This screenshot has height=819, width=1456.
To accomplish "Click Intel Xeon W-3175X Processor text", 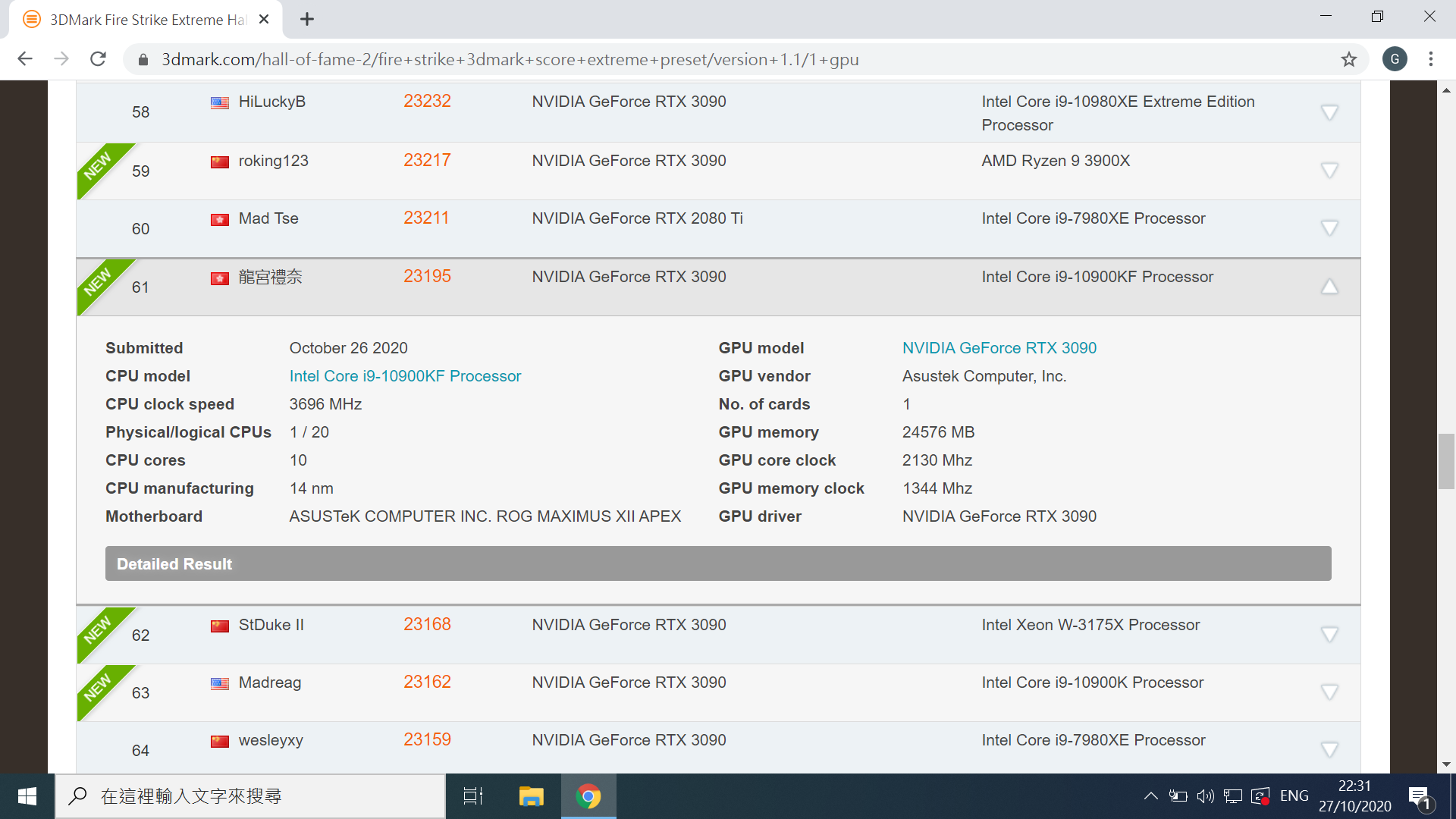I will [x=1090, y=625].
